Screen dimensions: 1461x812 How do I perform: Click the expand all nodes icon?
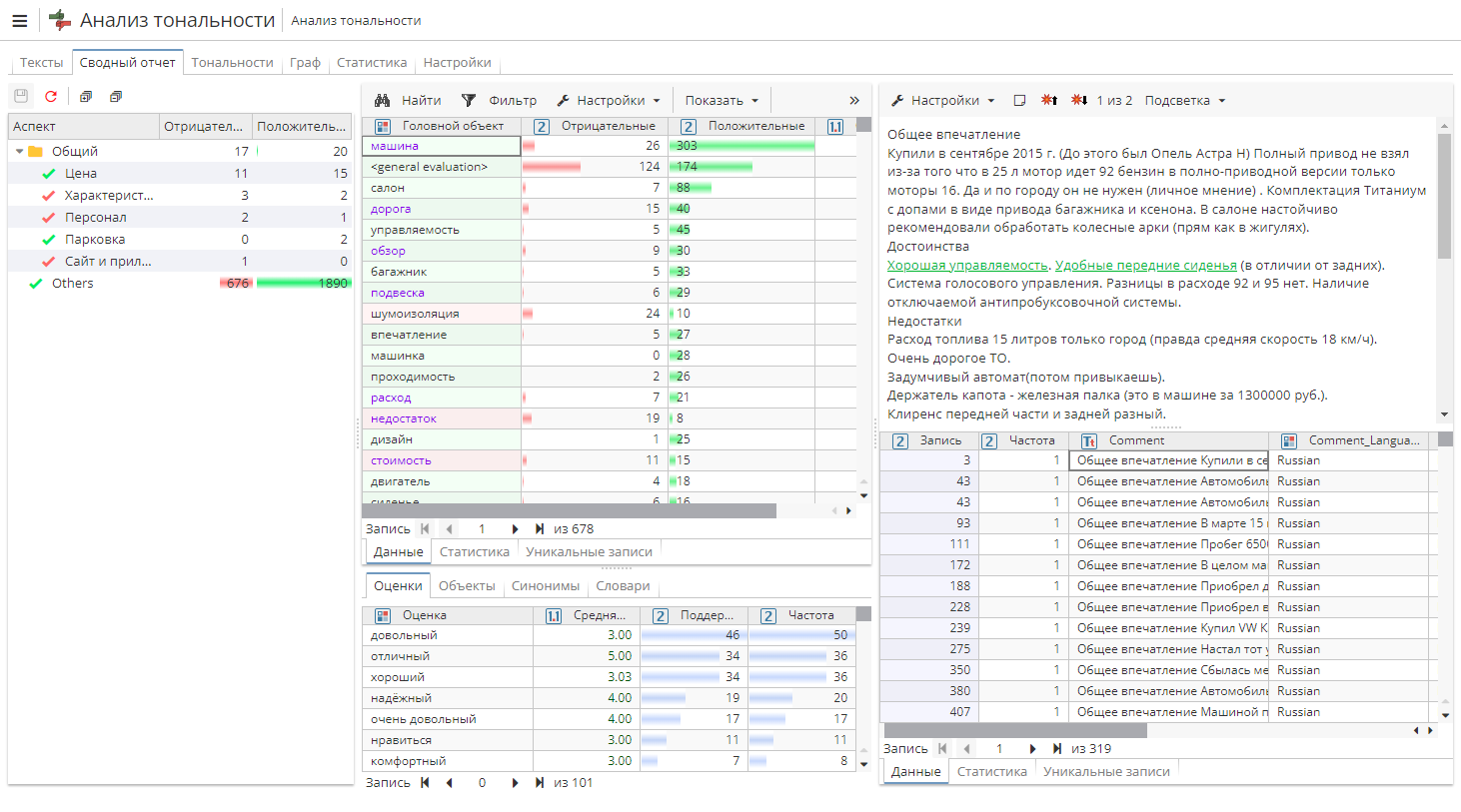coord(86,97)
